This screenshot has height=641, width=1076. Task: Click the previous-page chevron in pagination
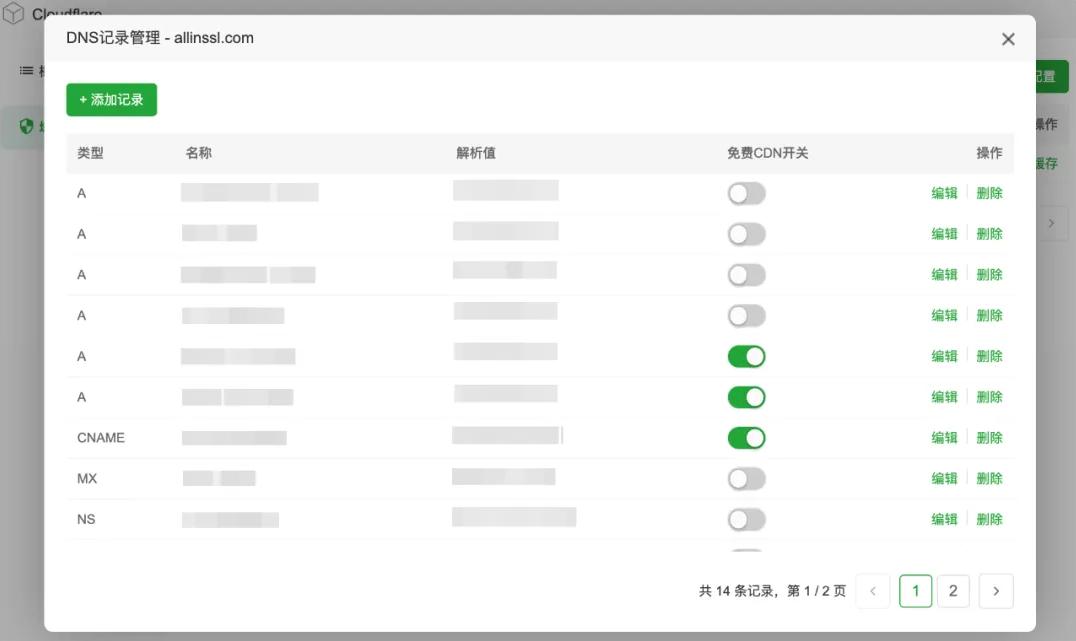coord(872,591)
